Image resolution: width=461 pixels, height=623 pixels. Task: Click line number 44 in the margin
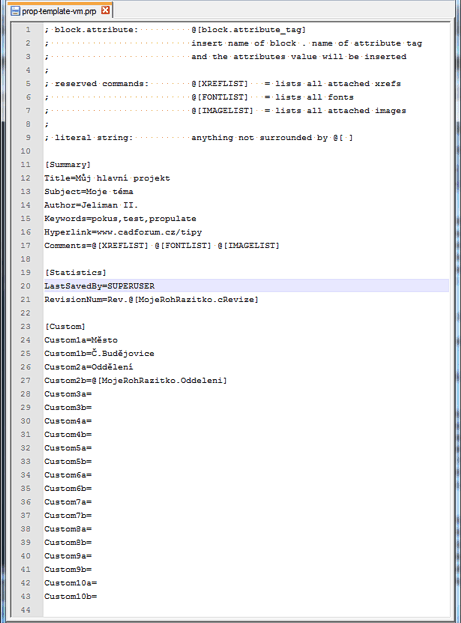point(25,610)
